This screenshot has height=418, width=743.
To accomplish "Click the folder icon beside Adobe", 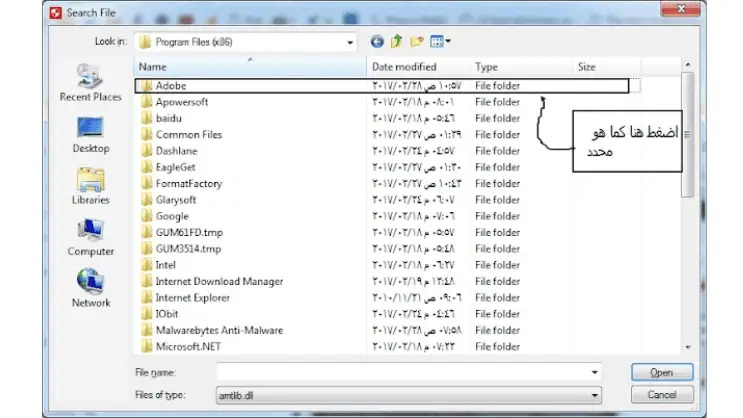I will (146, 86).
